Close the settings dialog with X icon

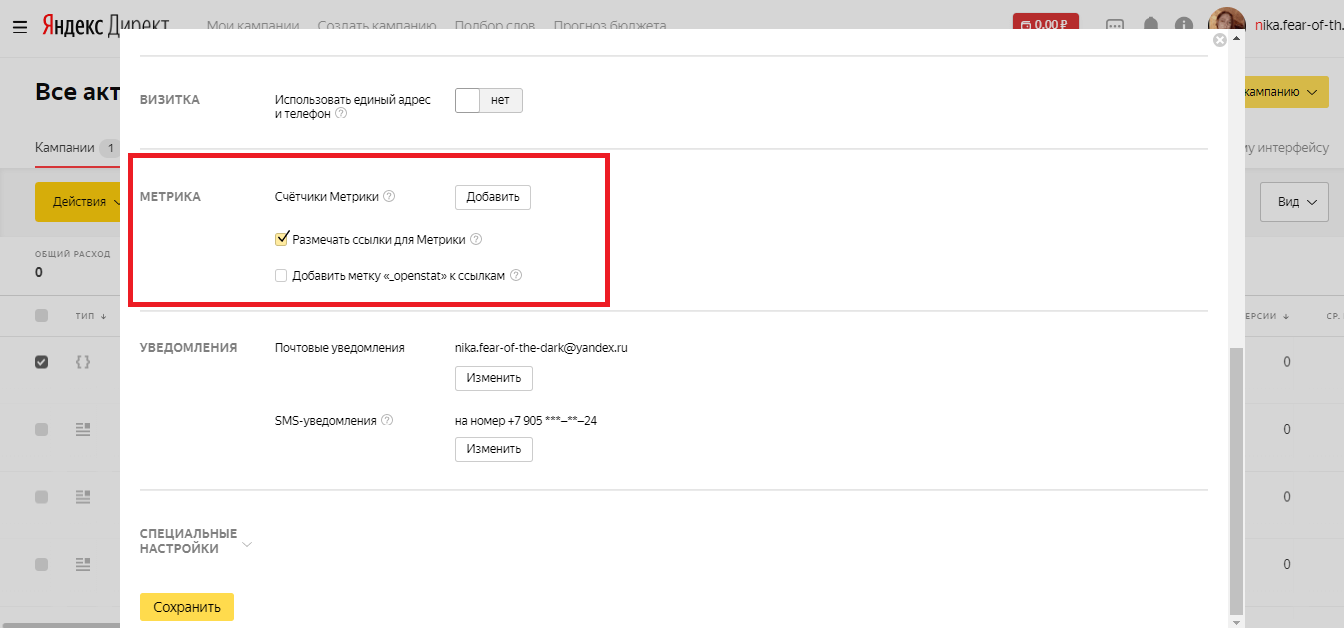pos(1219,40)
